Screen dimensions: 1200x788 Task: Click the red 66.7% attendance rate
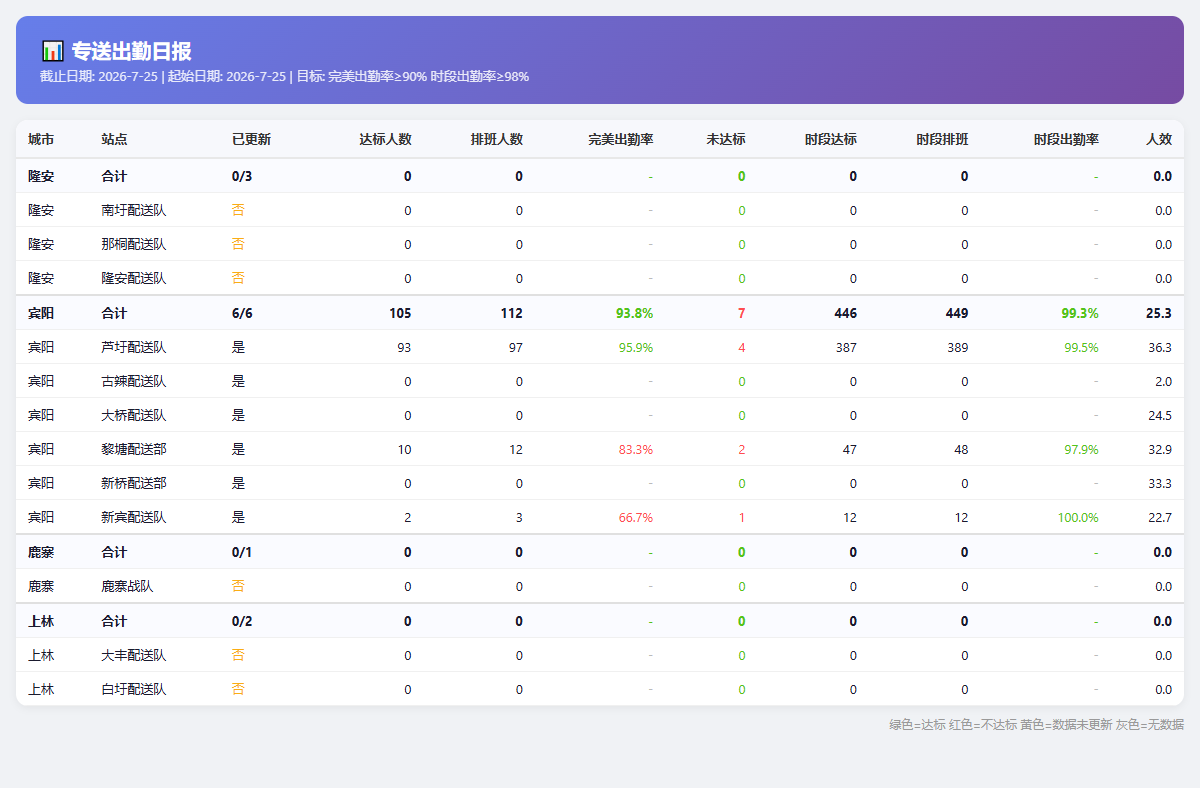point(636,517)
